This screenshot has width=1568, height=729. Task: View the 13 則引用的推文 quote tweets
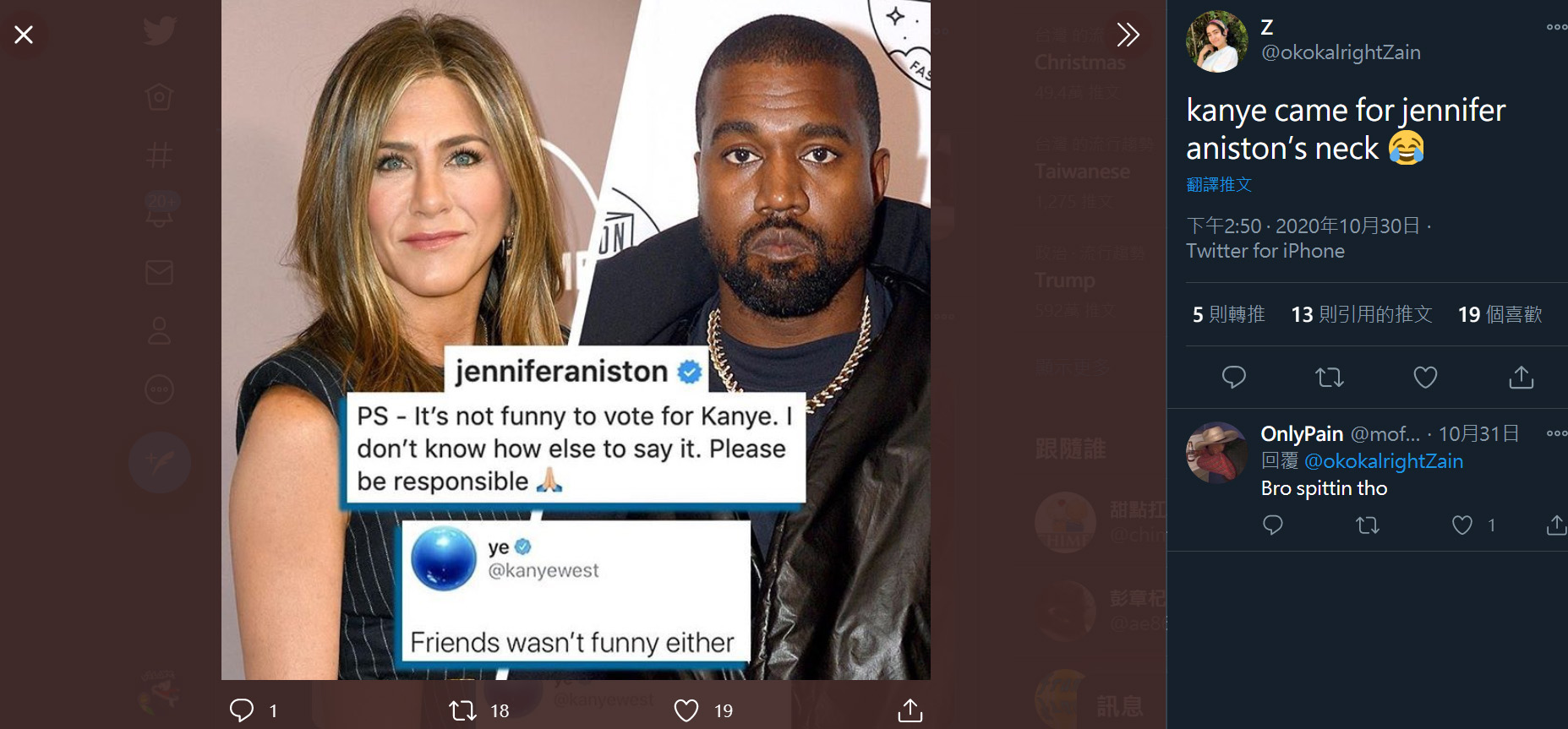[1361, 314]
